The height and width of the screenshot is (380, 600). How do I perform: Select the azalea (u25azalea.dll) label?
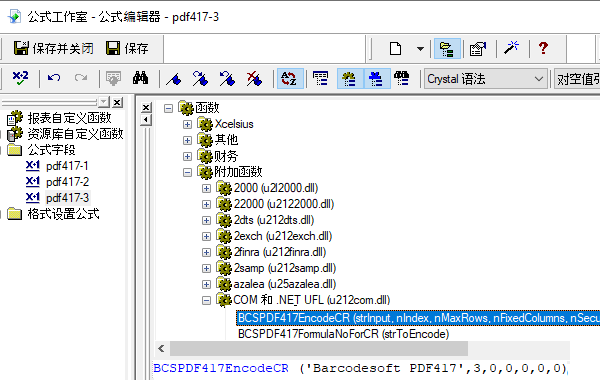click(285, 284)
